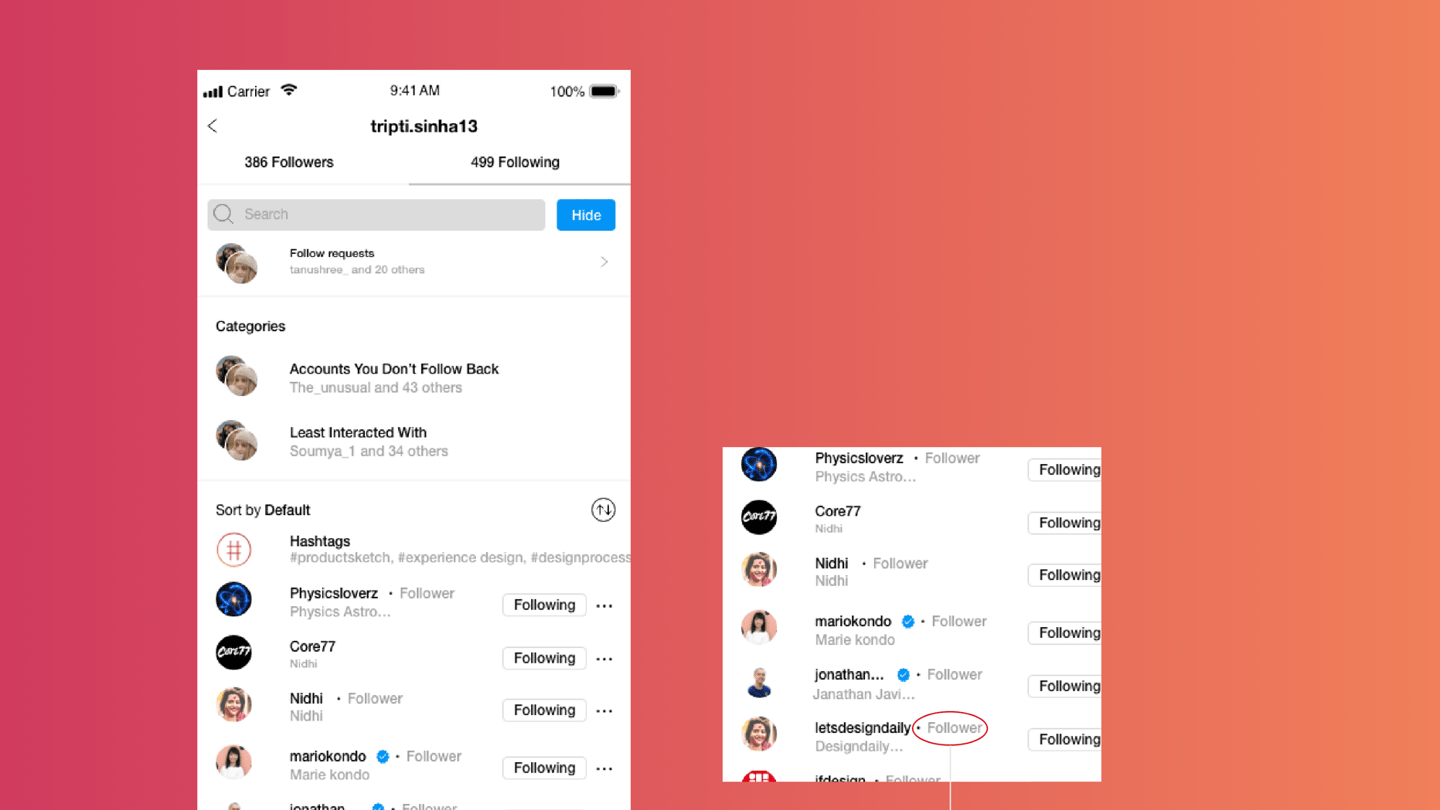
Task: Tap the back arrow beside tripti.sinha13
Action: [212, 126]
